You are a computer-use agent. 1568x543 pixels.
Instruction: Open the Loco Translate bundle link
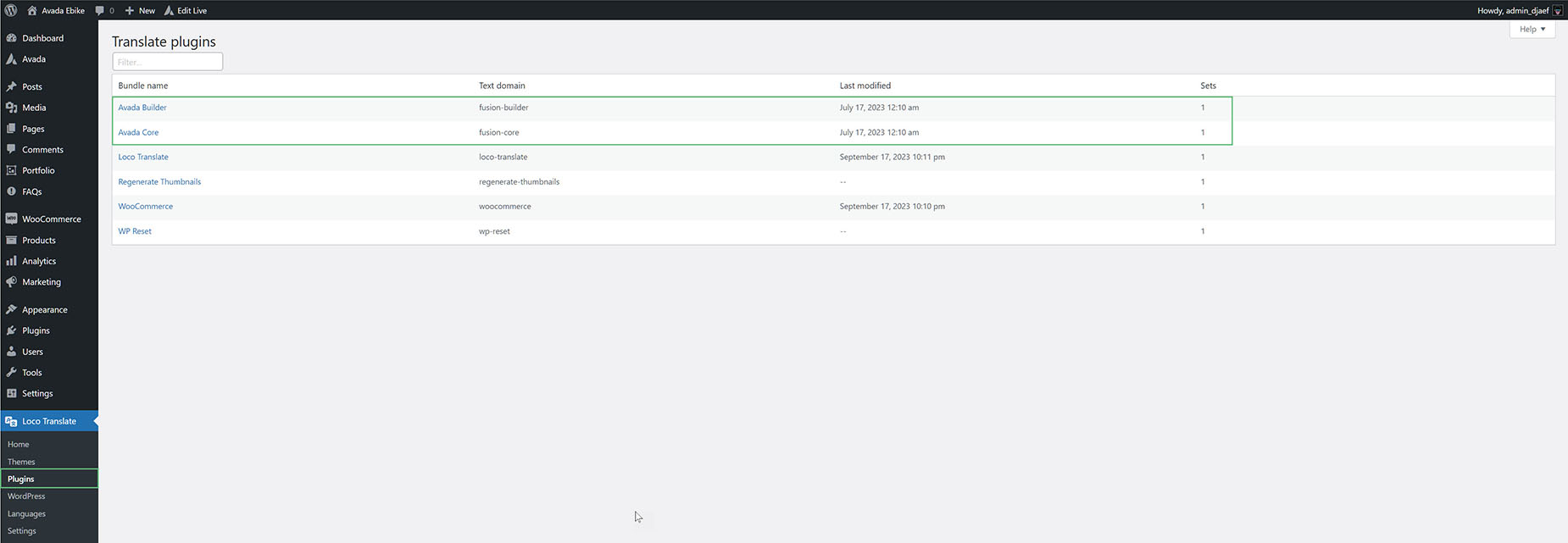click(x=143, y=157)
